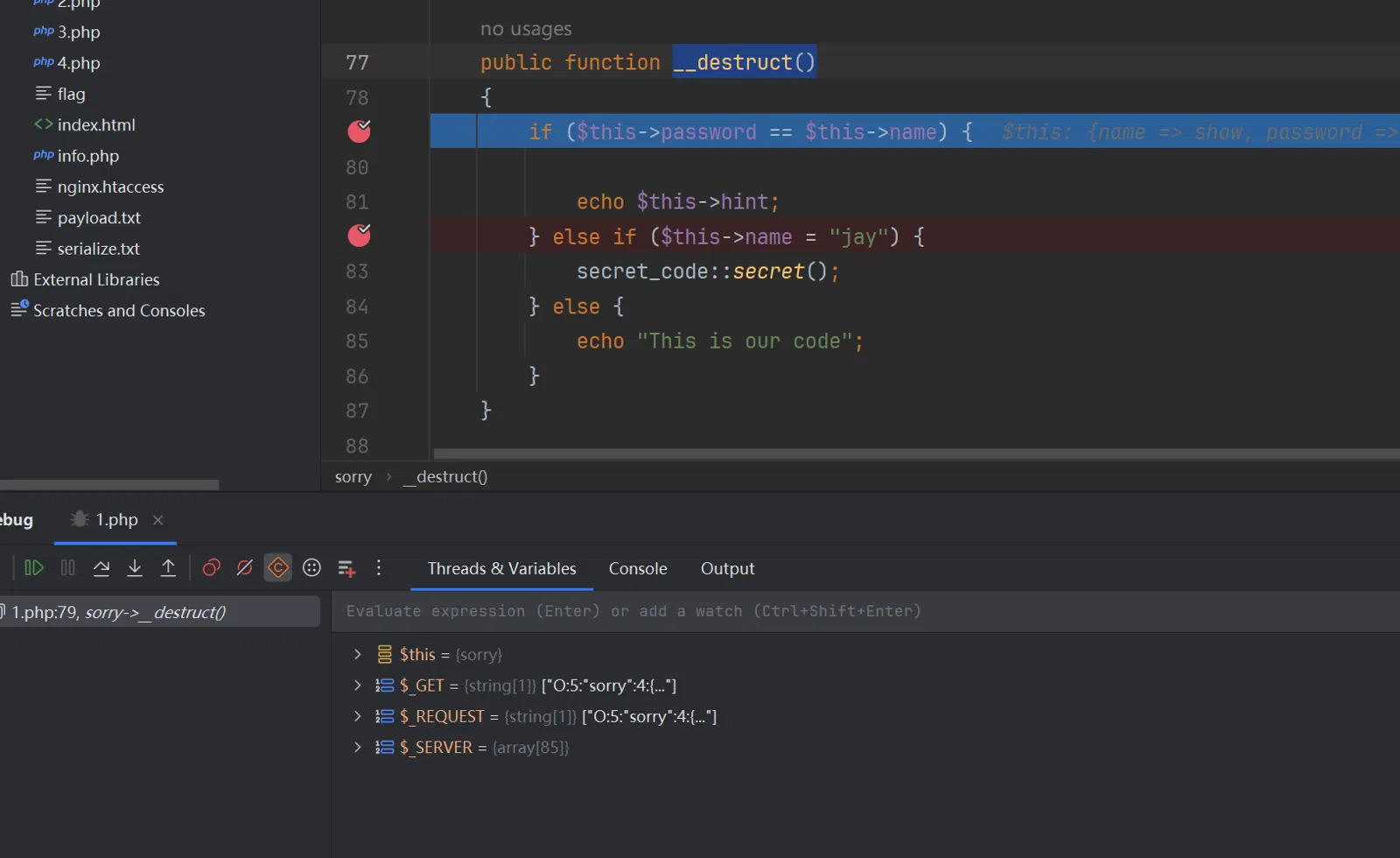Resume program execution in debugger
This screenshot has width=1400, height=858.
point(34,568)
